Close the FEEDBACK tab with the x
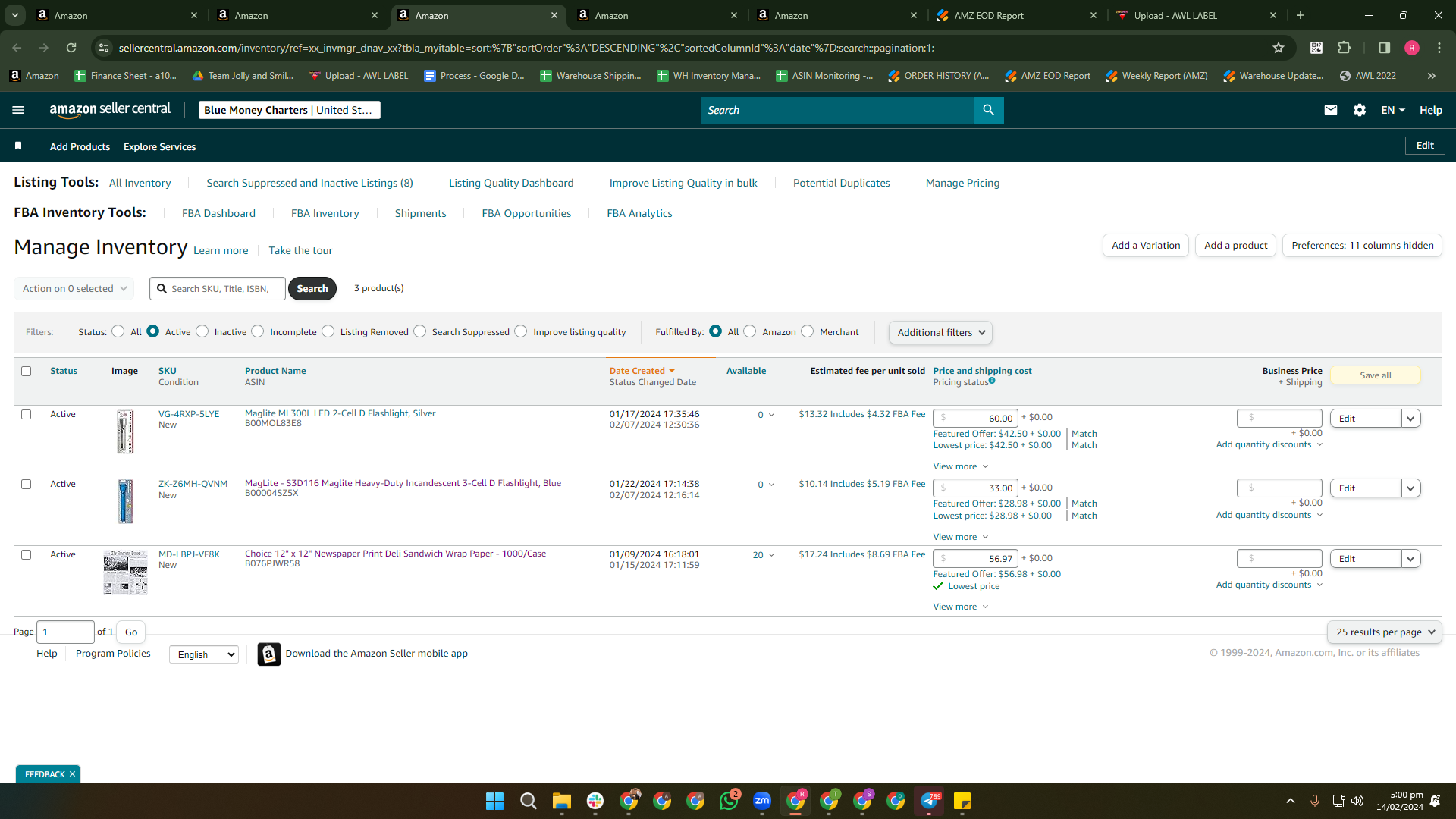Screen dimensions: 1456x819 72,774
